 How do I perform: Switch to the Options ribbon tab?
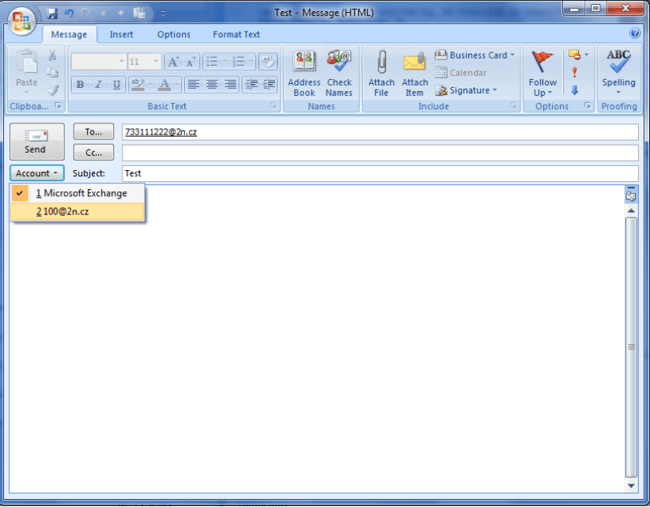pyautogui.click(x=174, y=34)
